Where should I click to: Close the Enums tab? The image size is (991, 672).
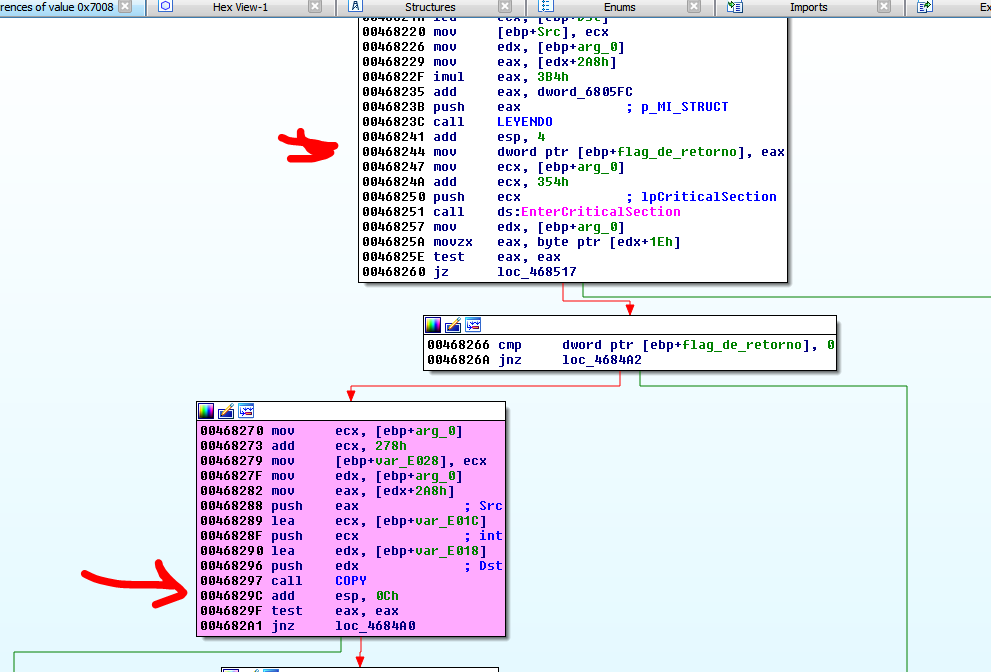tap(694, 7)
